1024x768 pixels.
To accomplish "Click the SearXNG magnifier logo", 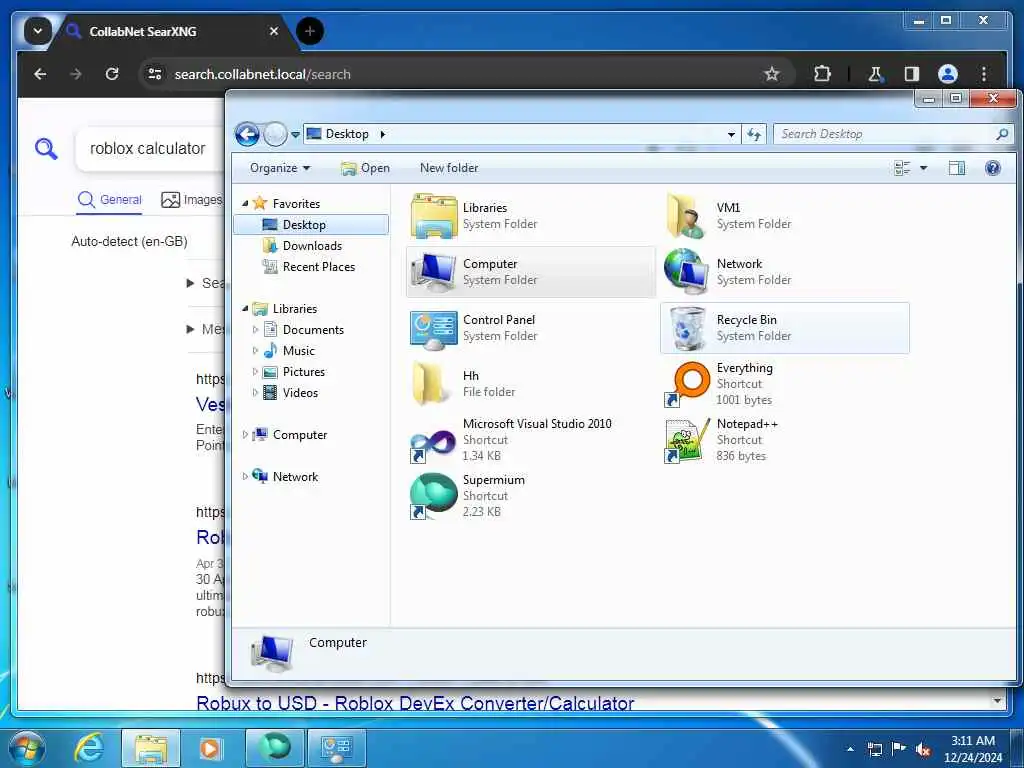I will coord(46,149).
